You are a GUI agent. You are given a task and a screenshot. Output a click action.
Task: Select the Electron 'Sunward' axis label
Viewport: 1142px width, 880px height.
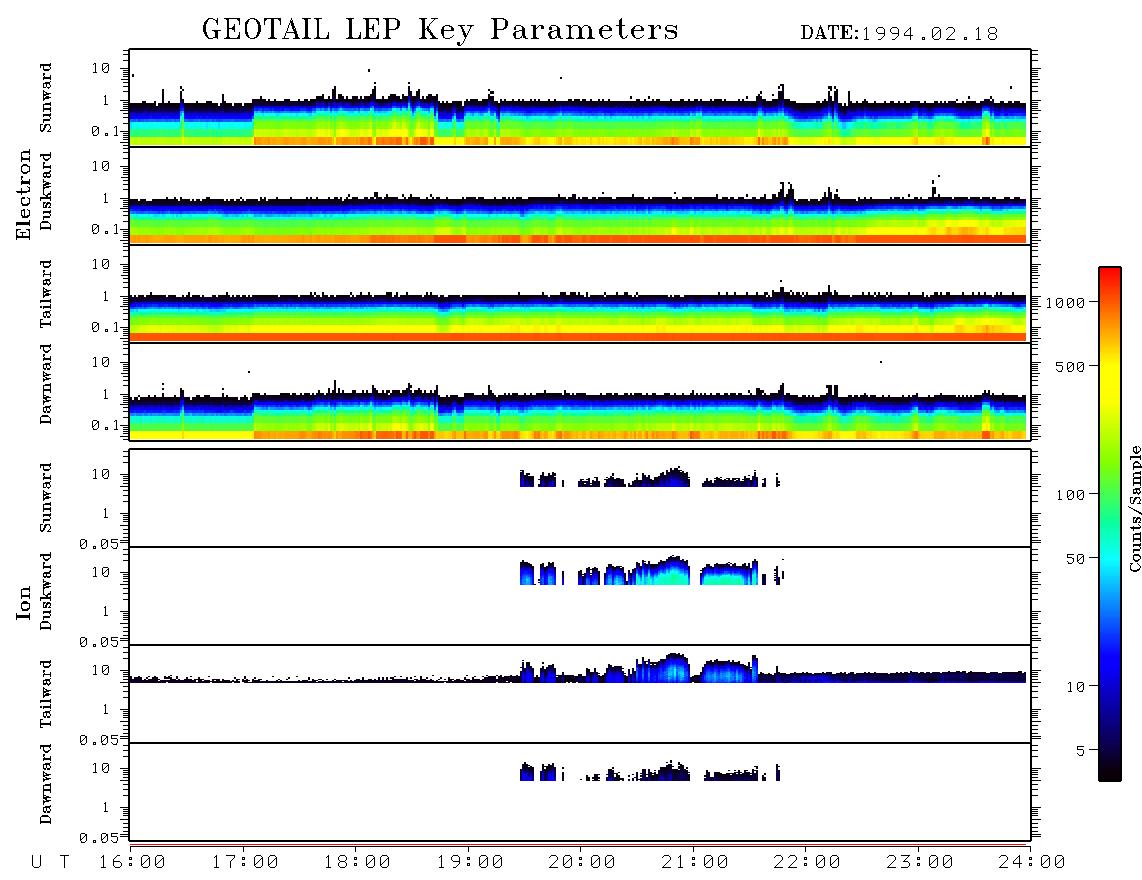pyautogui.click(x=46, y=98)
